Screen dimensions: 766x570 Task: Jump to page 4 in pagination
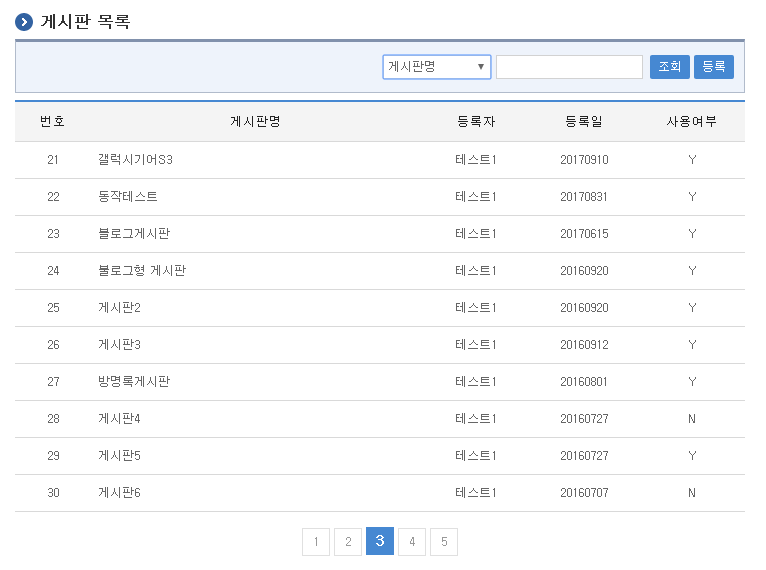412,542
